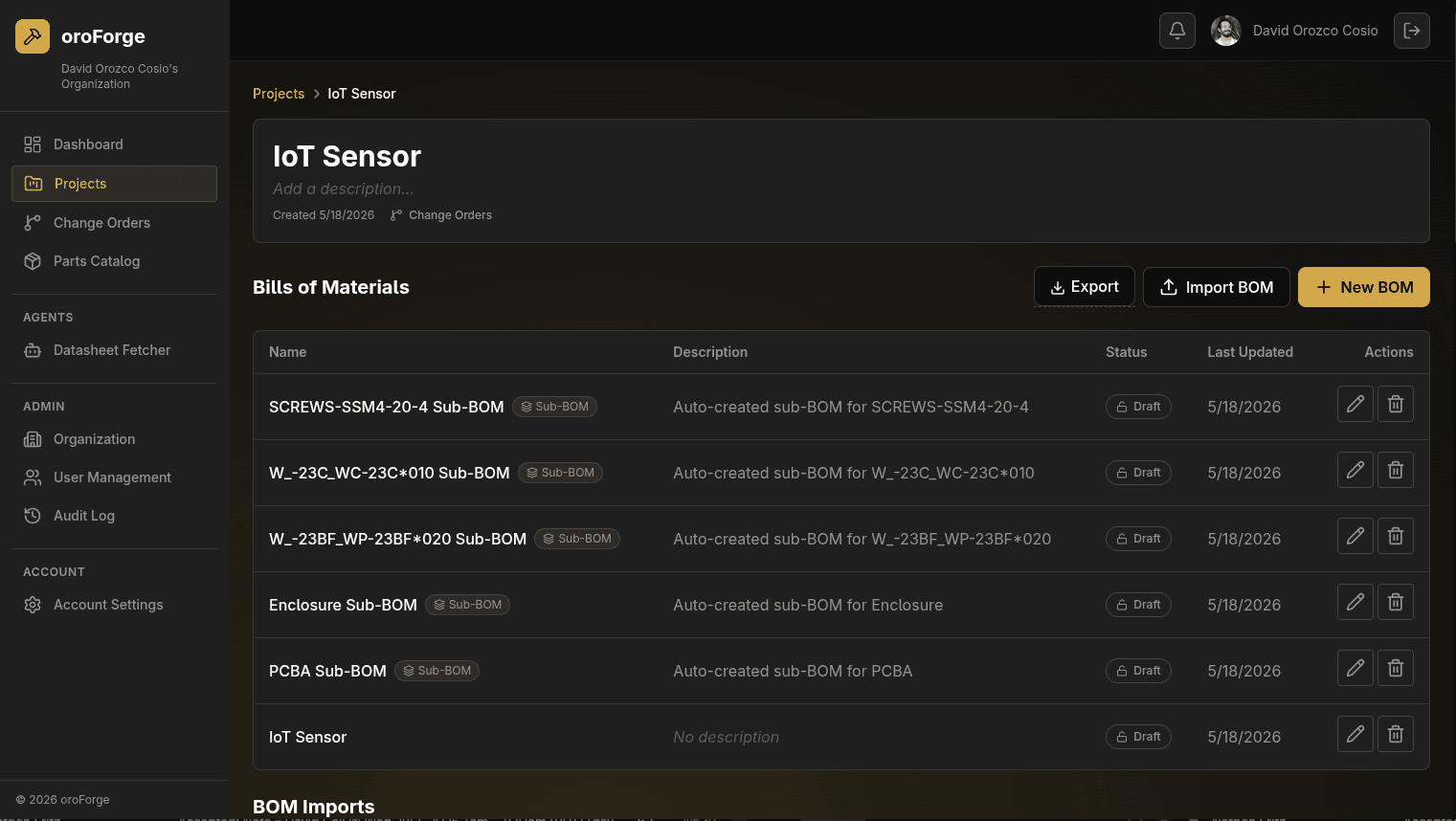Click the Name column header
The width and height of the screenshot is (1456, 821).
(x=288, y=352)
